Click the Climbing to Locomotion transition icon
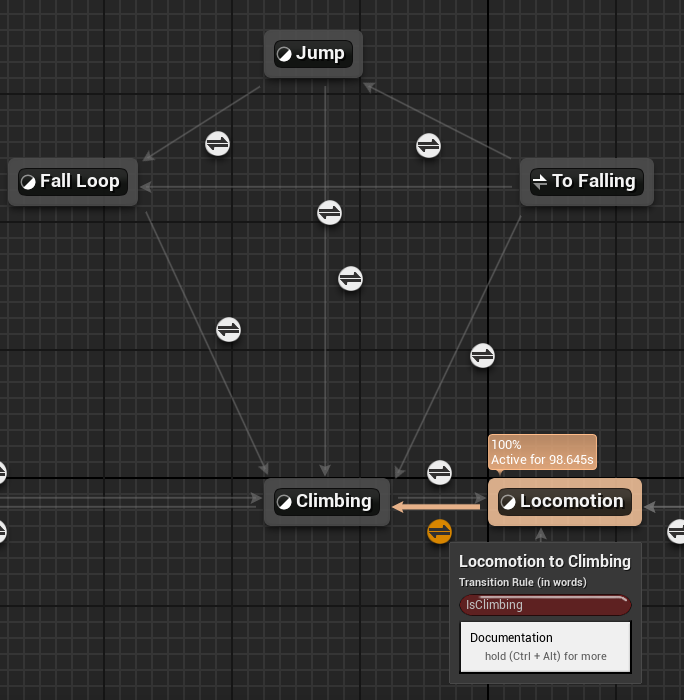This screenshot has height=700, width=684. pos(439,472)
